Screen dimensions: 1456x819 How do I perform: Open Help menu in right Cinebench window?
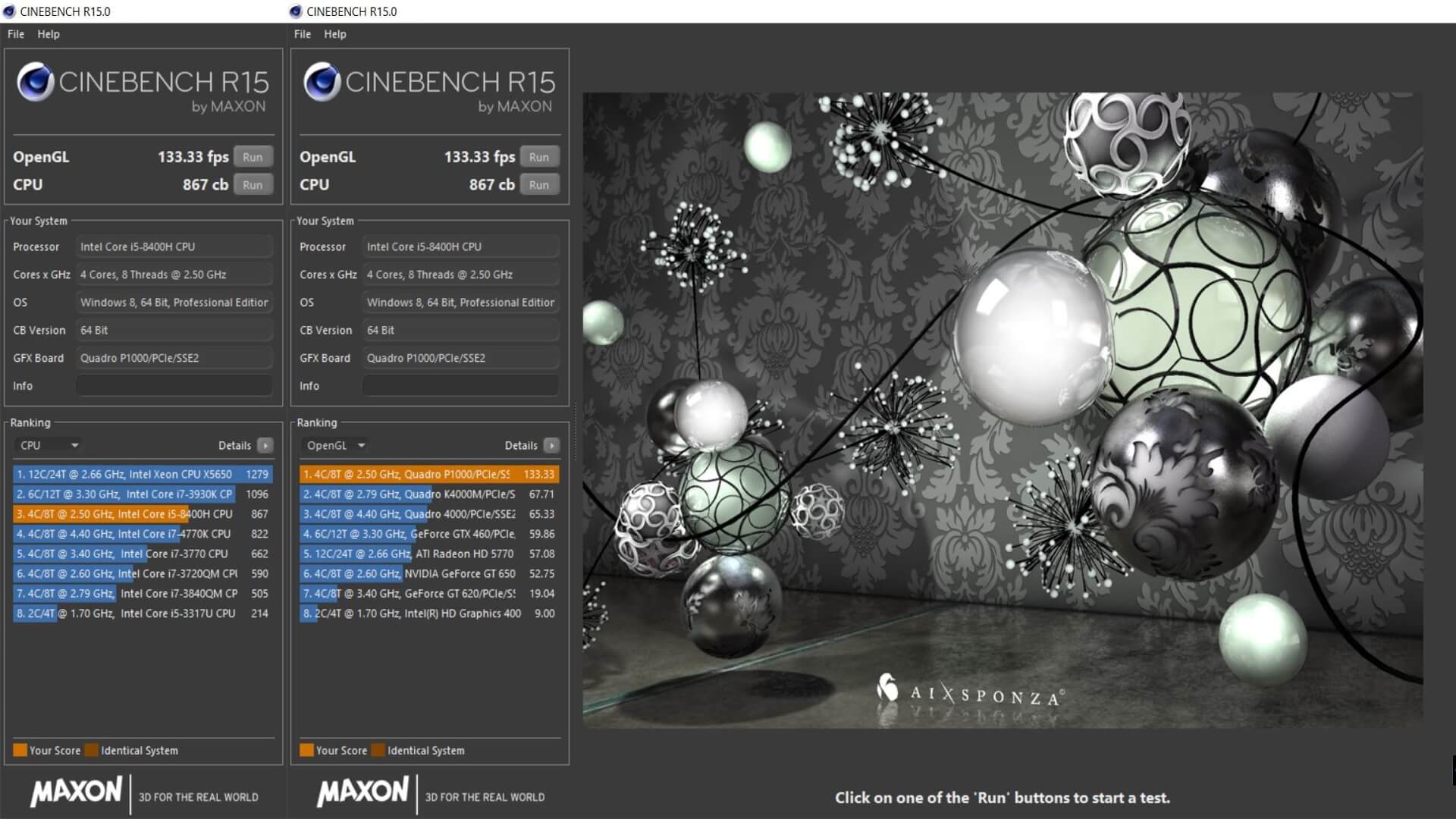pos(335,34)
